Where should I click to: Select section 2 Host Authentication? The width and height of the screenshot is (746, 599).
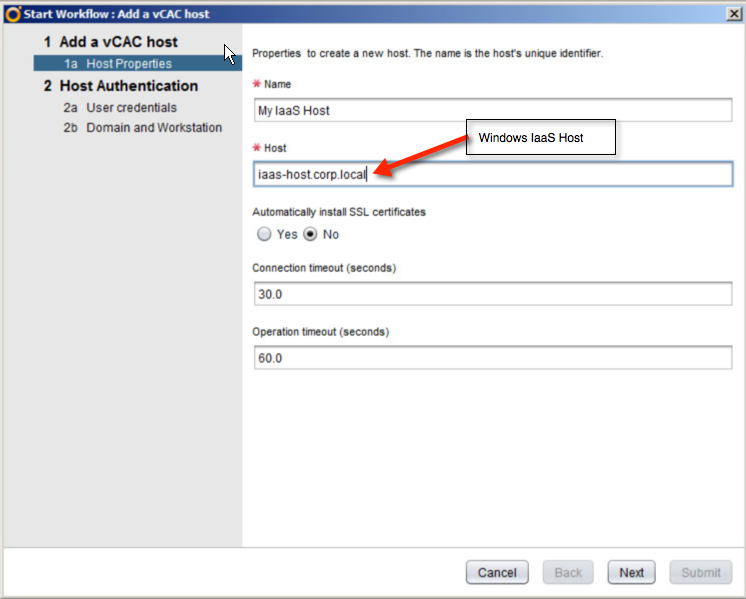click(x=121, y=86)
